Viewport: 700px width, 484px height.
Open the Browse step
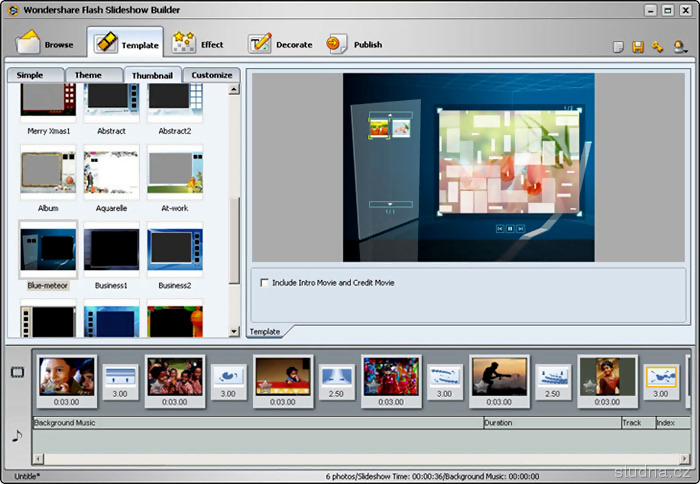45,43
